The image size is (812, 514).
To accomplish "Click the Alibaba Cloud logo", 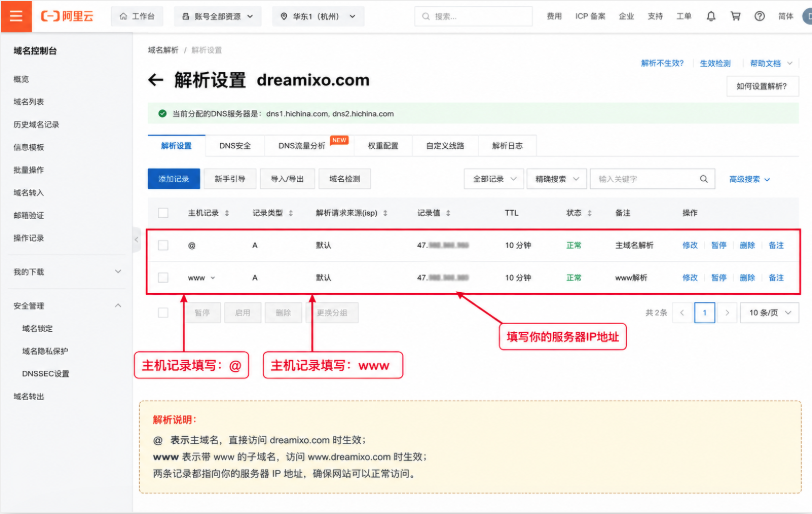I will 67,16.
